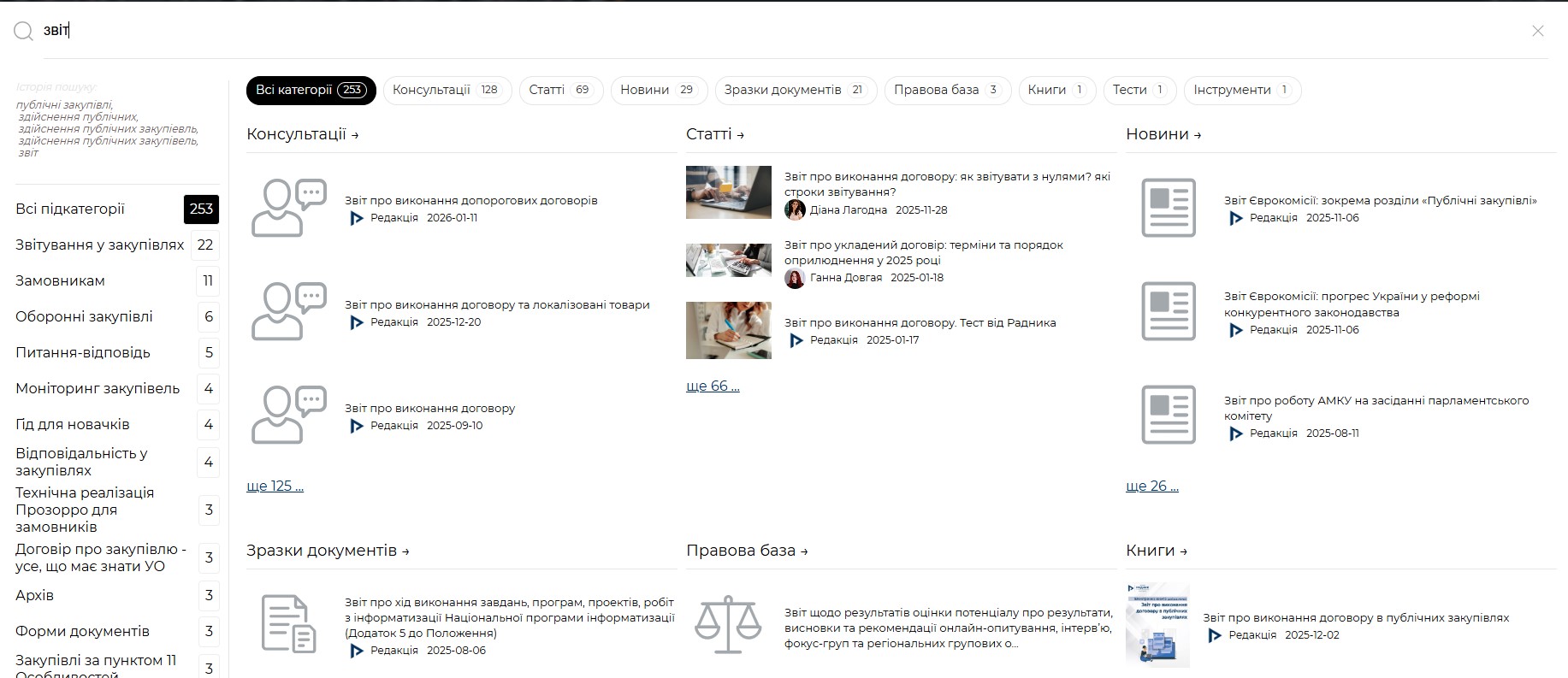Screen dimensions: 1568x678
Task: Click consultation icon for допорогових договорів report
Action: click(288, 209)
